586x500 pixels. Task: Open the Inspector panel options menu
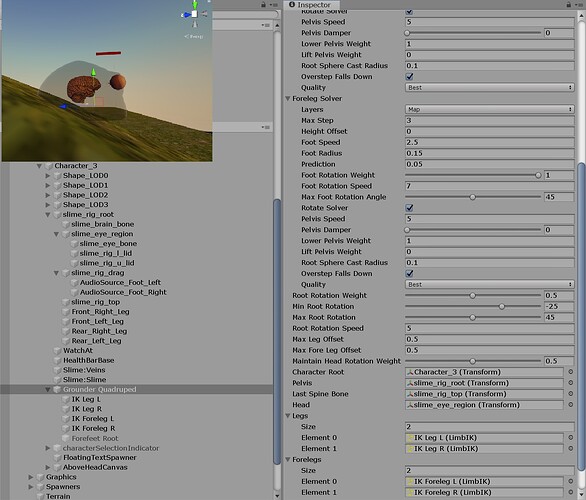[x=580, y=5]
